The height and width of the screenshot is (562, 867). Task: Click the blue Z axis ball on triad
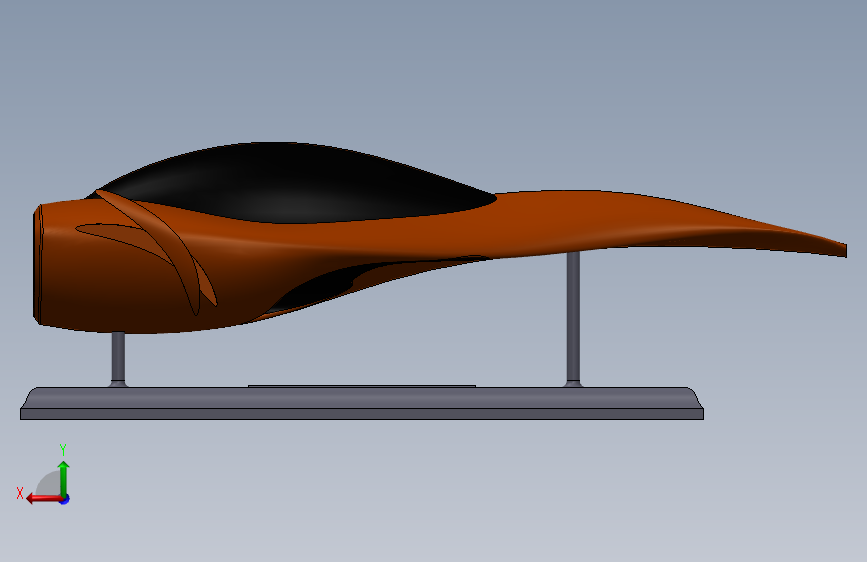click(x=65, y=499)
